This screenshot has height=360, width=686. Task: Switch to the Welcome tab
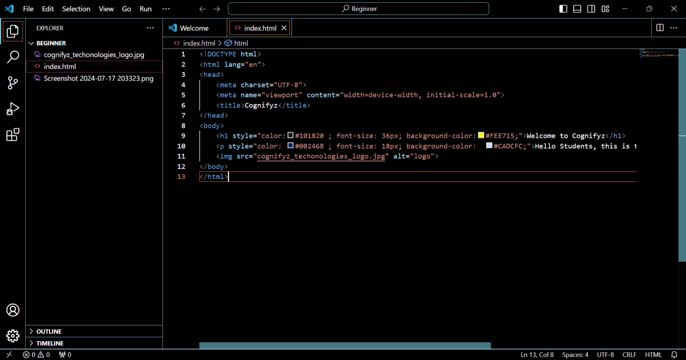[x=195, y=28]
